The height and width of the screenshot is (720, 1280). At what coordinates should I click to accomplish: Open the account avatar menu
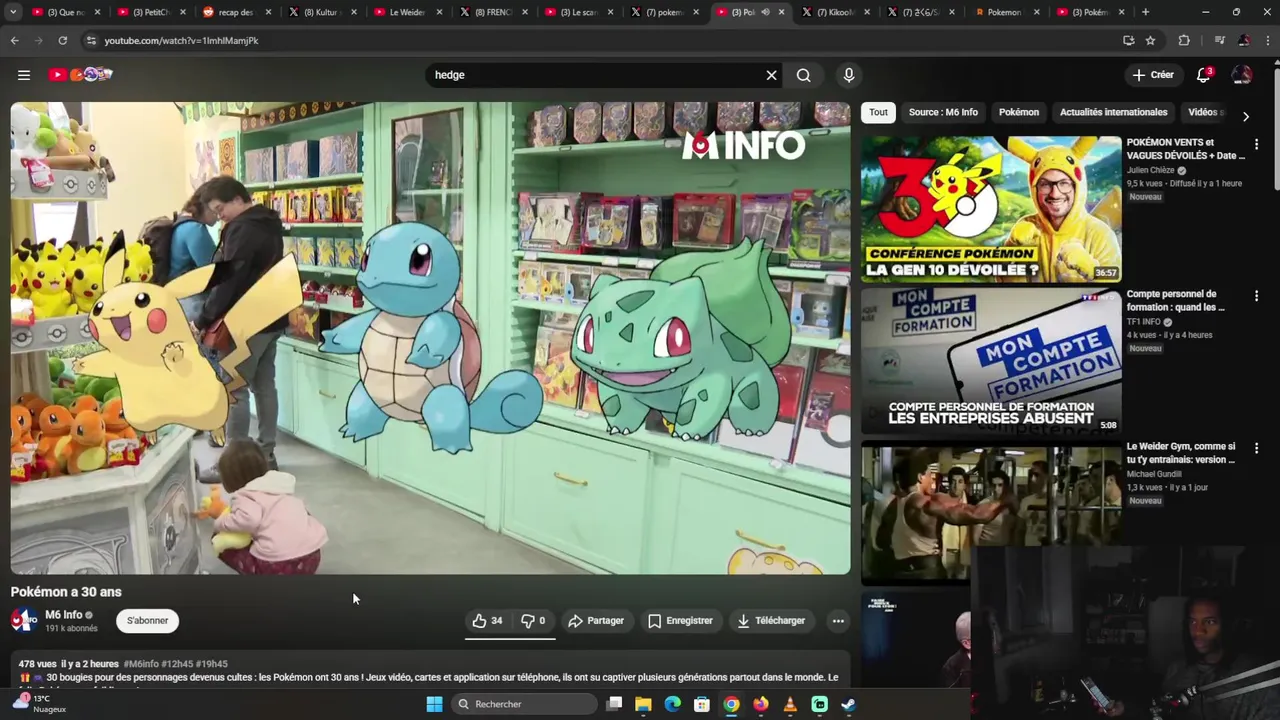[1242, 75]
